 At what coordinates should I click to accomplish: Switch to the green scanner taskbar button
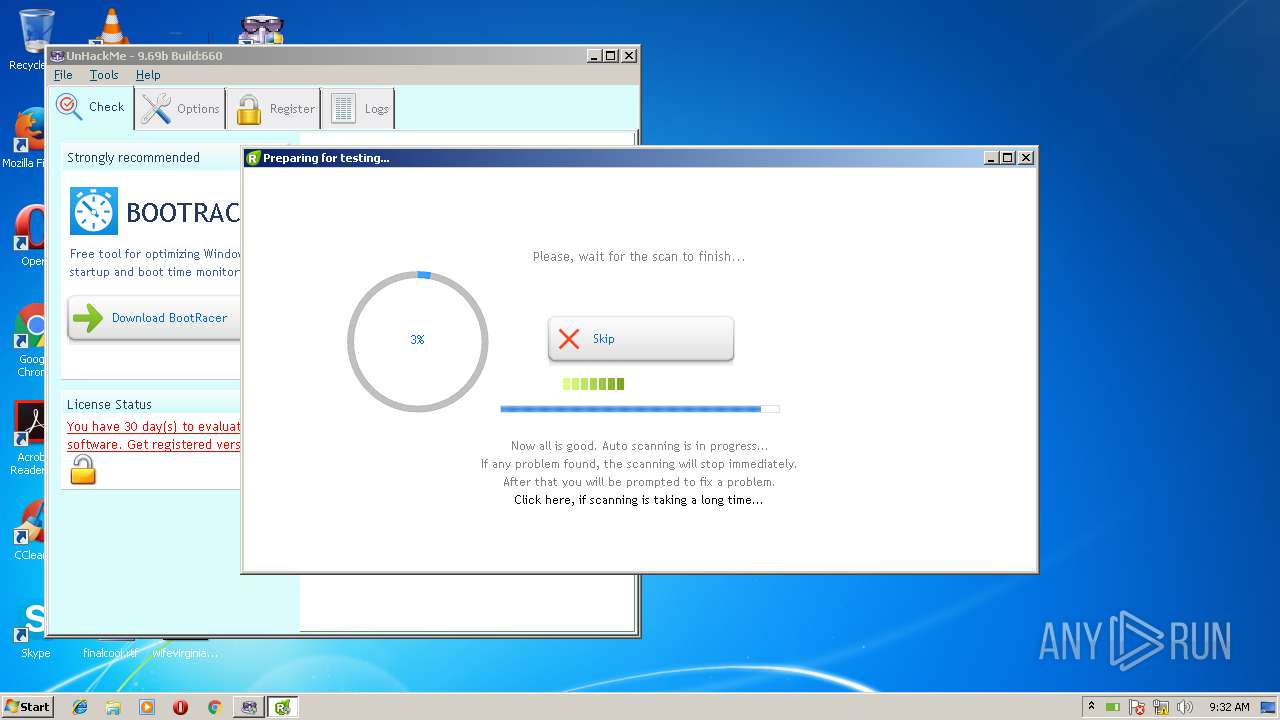click(283, 707)
